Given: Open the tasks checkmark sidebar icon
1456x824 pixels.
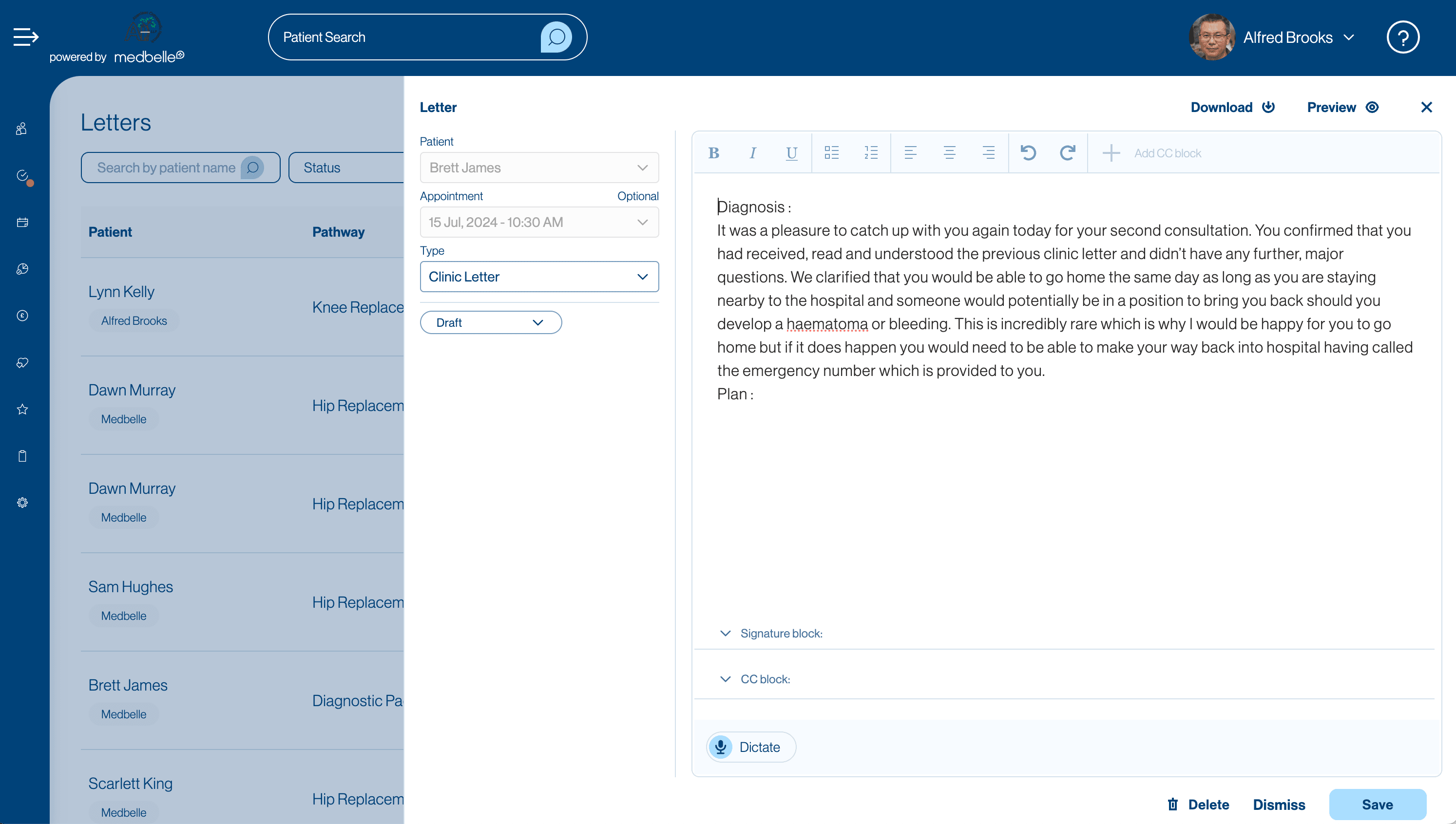Looking at the screenshot, I should point(22,175).
